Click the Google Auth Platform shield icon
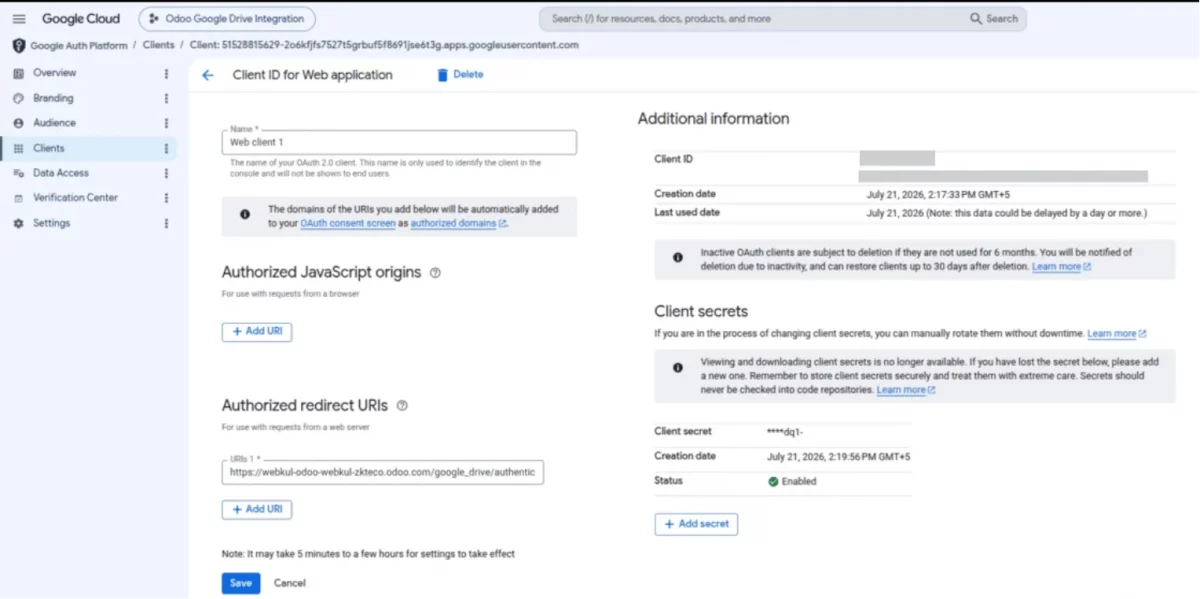 click(18, 45)
